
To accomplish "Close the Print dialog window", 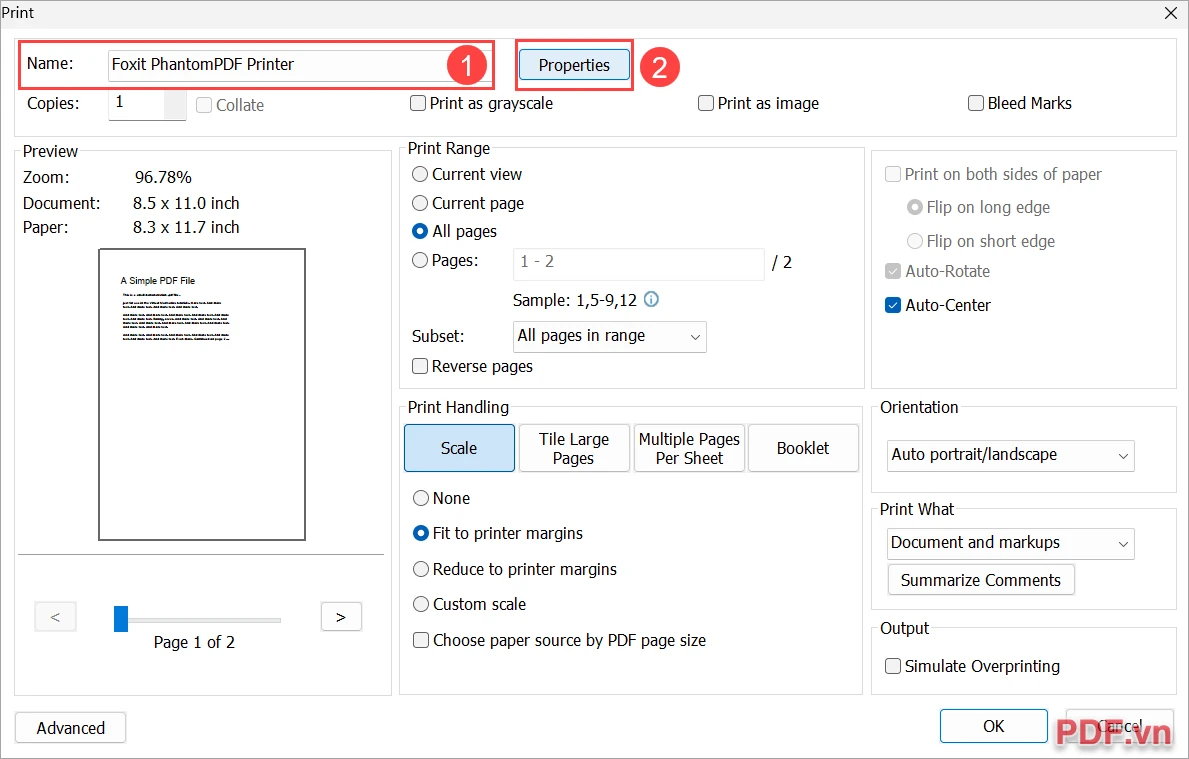I will pyautogui.click(x=1170, y=13).
